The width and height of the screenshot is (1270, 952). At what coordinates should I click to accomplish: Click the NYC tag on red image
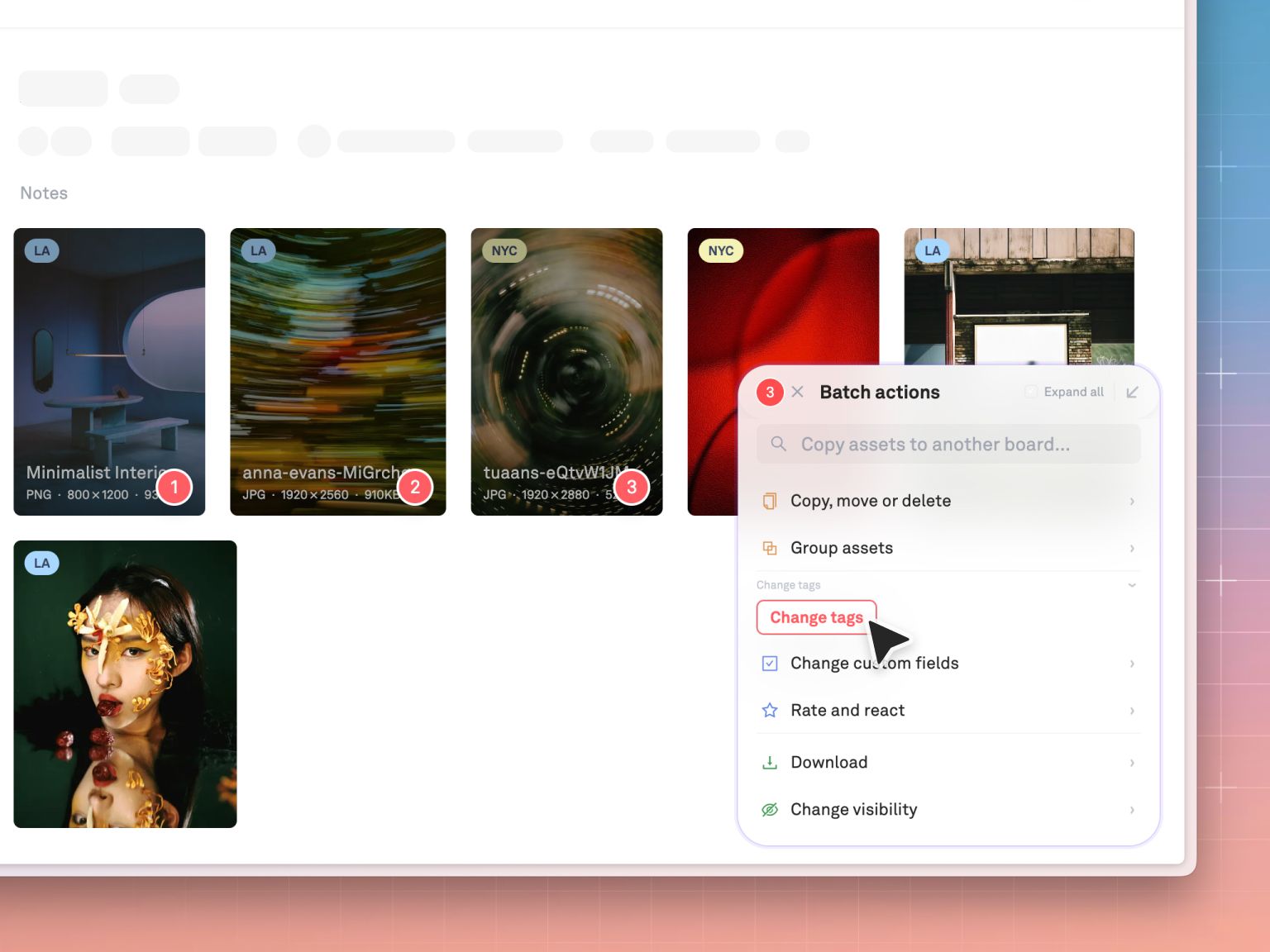click(x=721, y=251)
